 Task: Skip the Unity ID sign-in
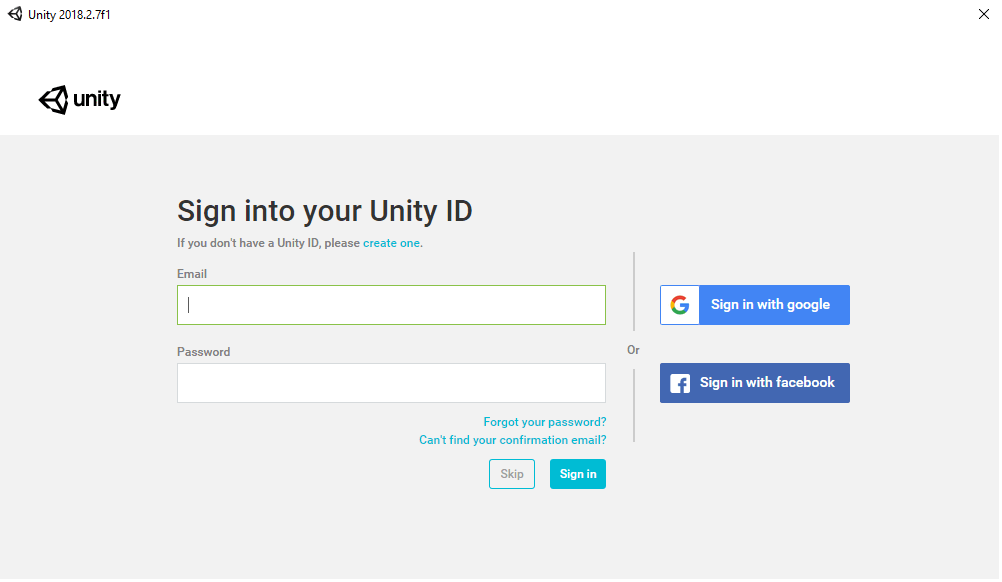tap(513, 475)
